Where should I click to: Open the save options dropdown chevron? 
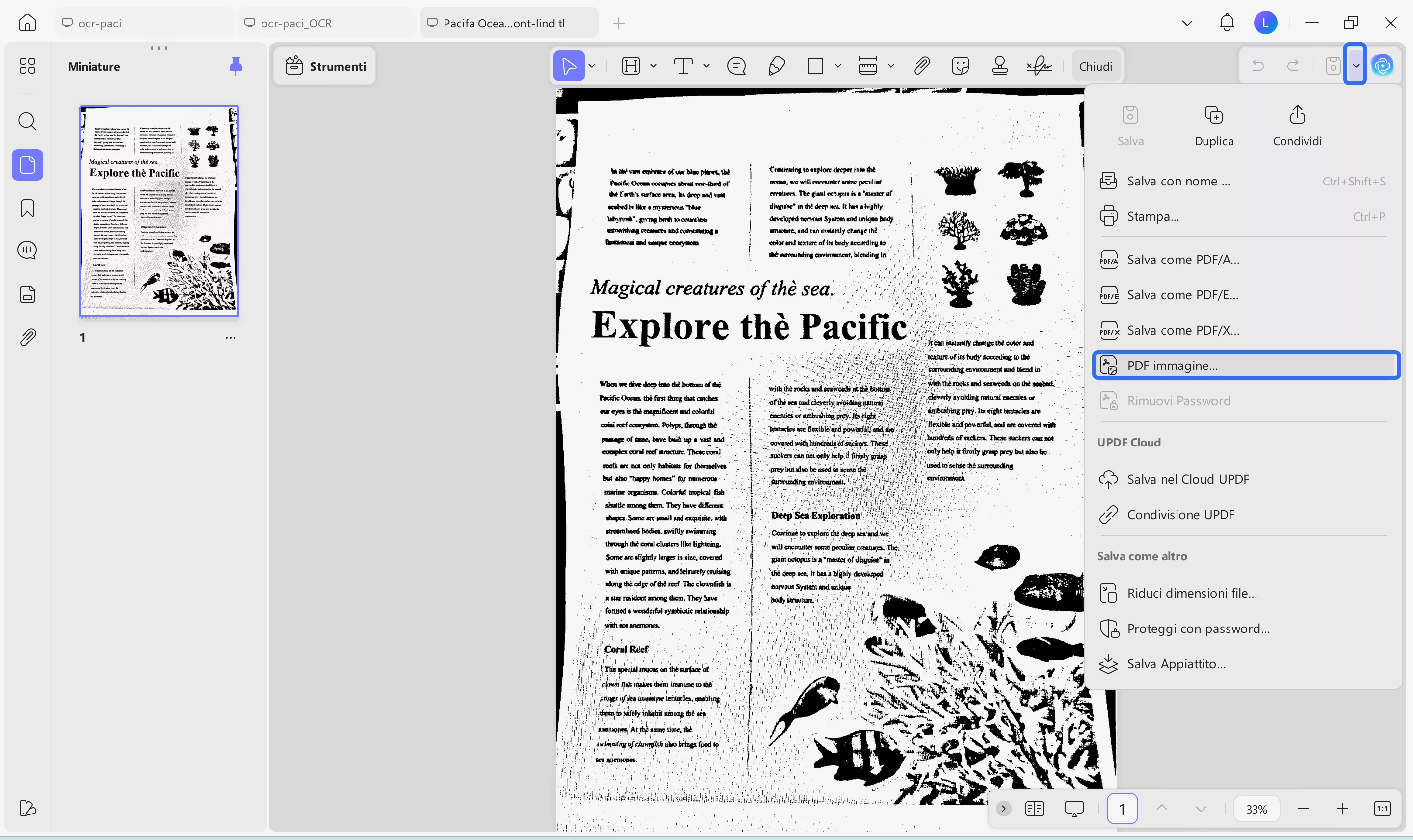coord(1355,65)
